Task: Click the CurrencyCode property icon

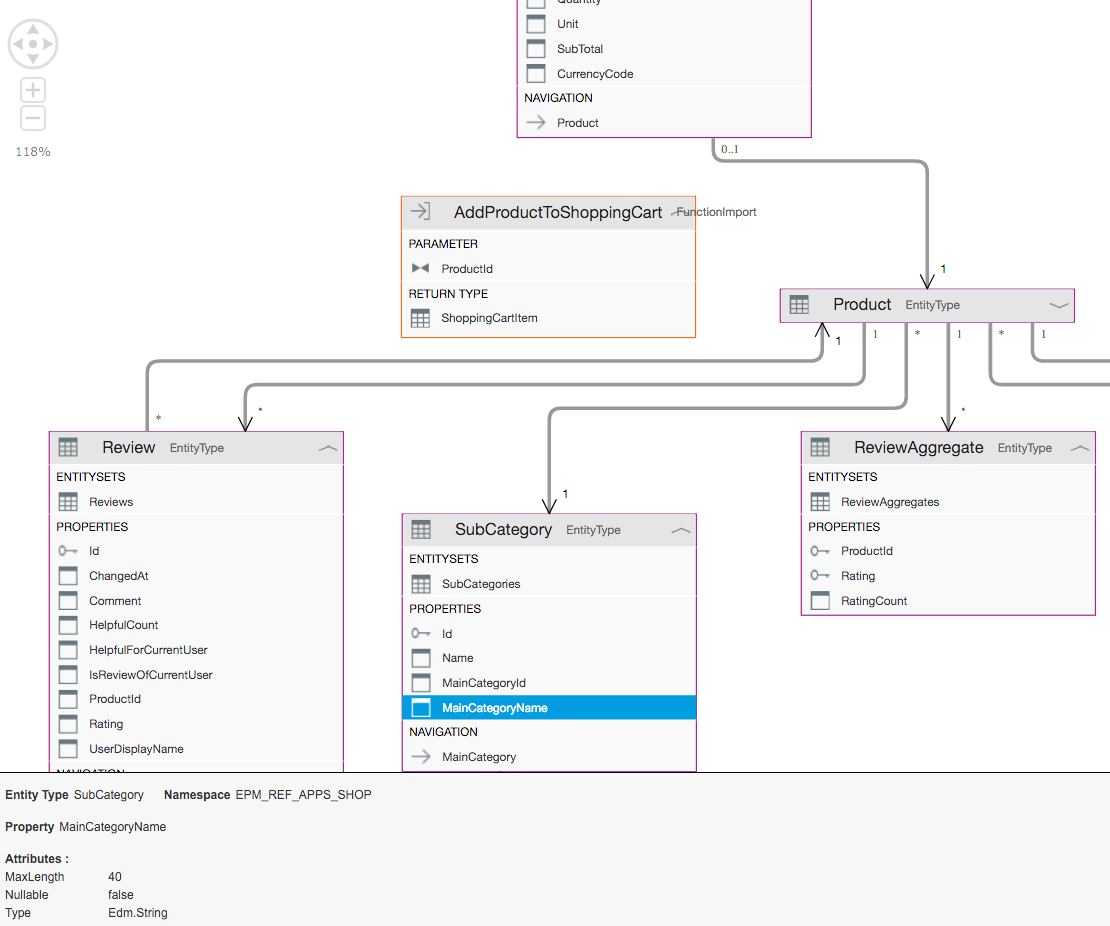Action: click(x=536, y=74)
